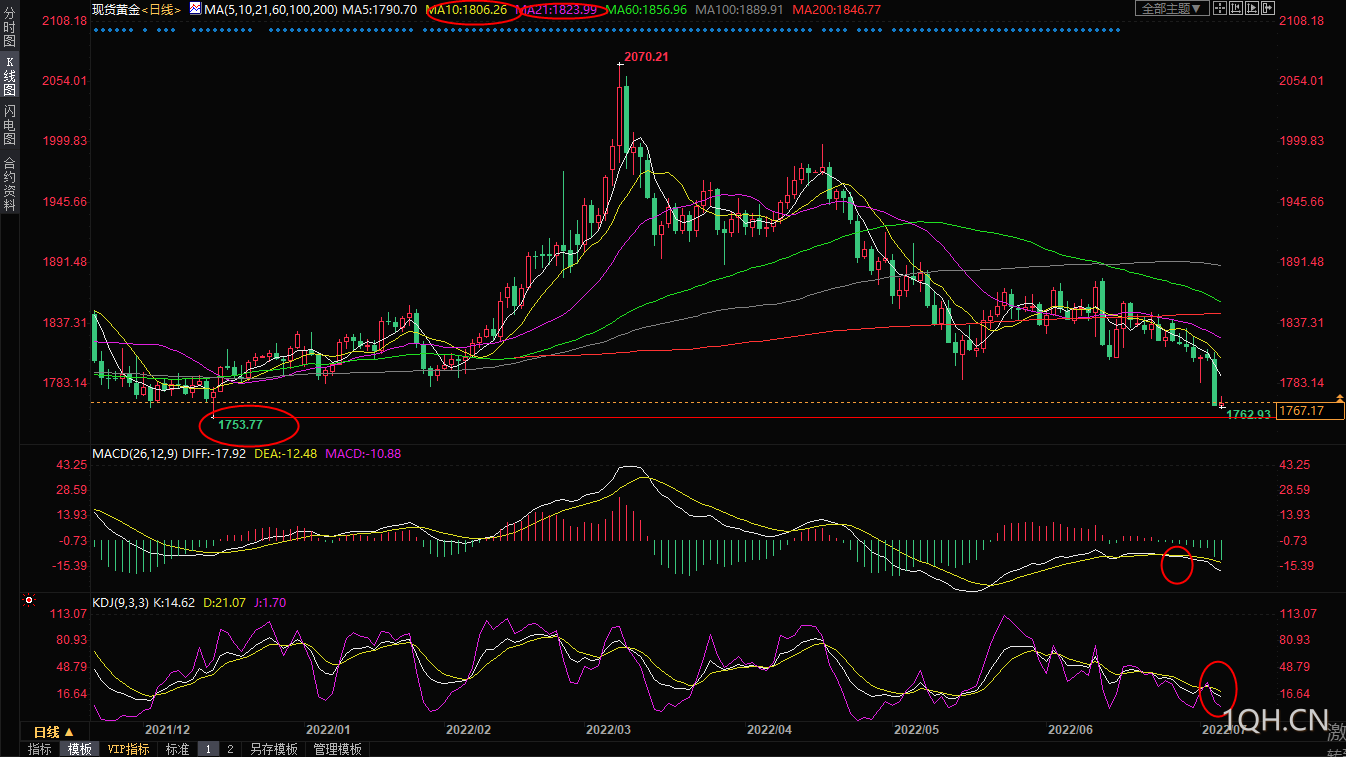Click the current price tag 1767.17
The image size is (1346, 757).
point(1310,410)
